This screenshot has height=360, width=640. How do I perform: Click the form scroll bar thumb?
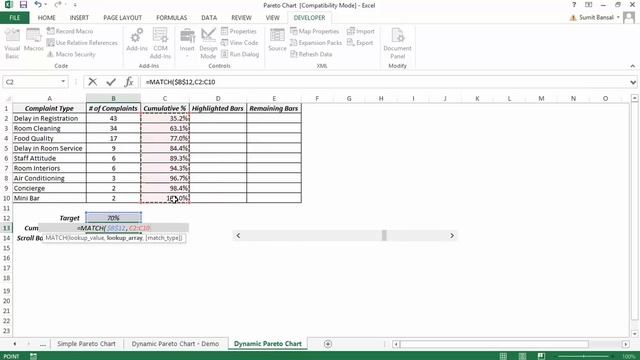[x=384, y=236]
